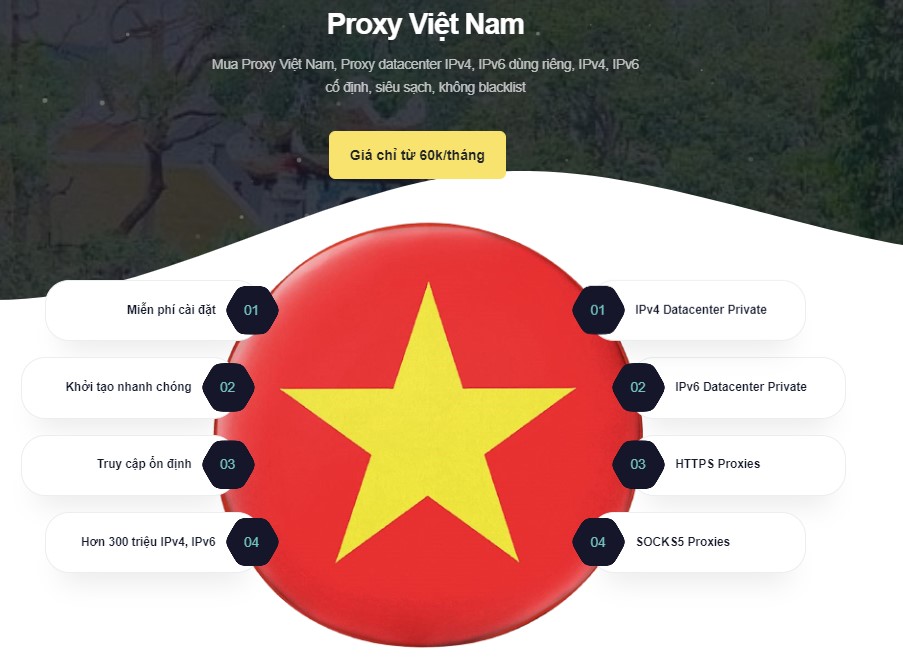Click the left hexagon badge numbered 03
Image resolution: width=903 pixels, height=658 pixels.
coord(228,464)
